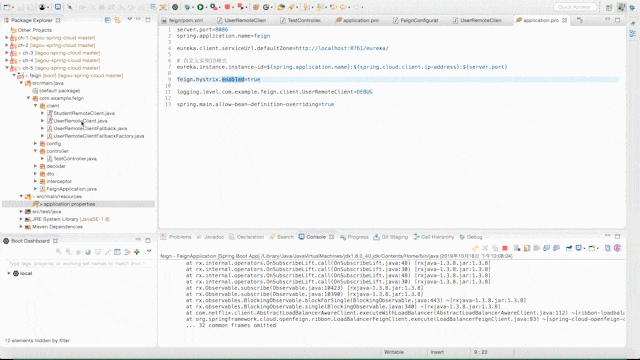The height and width of the screenshot is (360, 640).
Task: Toggle Word Wrap in Console toolbar
Action: pyautogui.click(x=537, y=248)
